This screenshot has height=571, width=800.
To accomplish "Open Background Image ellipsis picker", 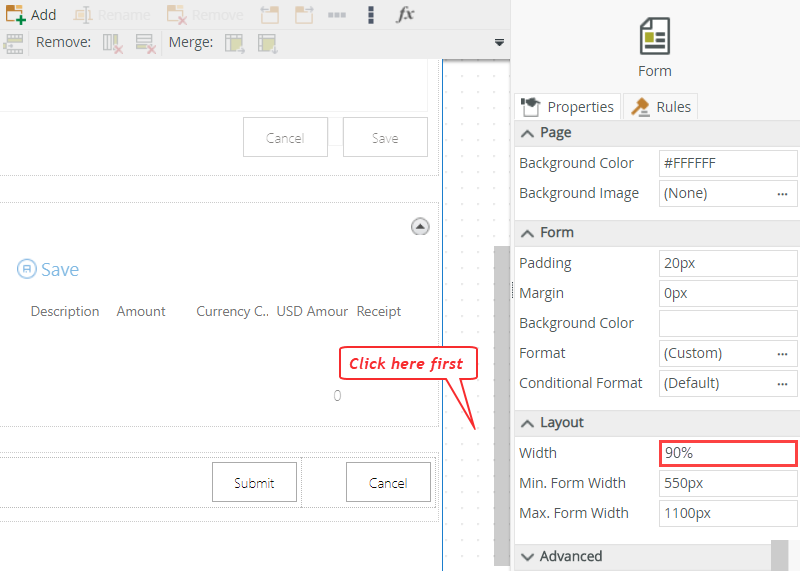I will click(x=782, y=194).
